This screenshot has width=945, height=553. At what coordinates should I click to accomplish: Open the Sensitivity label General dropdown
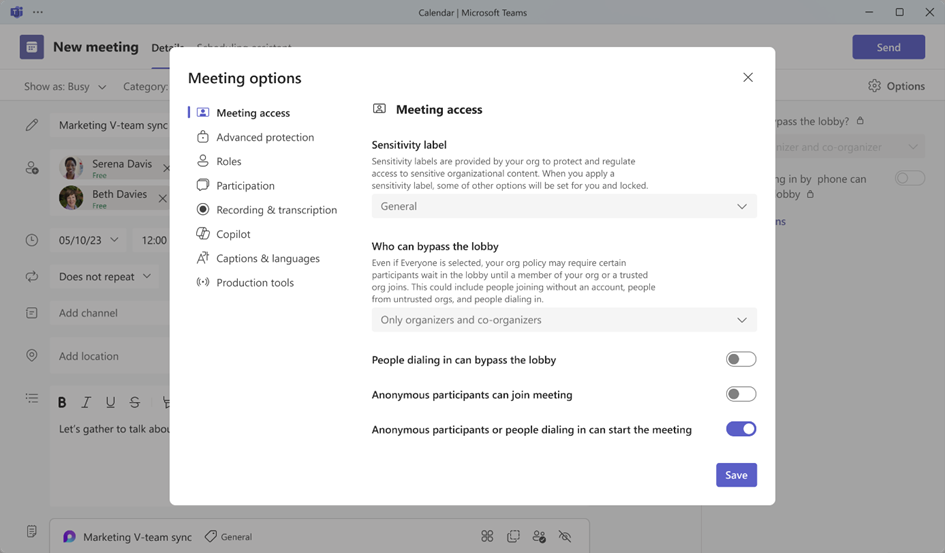click(x=564, y=206)
